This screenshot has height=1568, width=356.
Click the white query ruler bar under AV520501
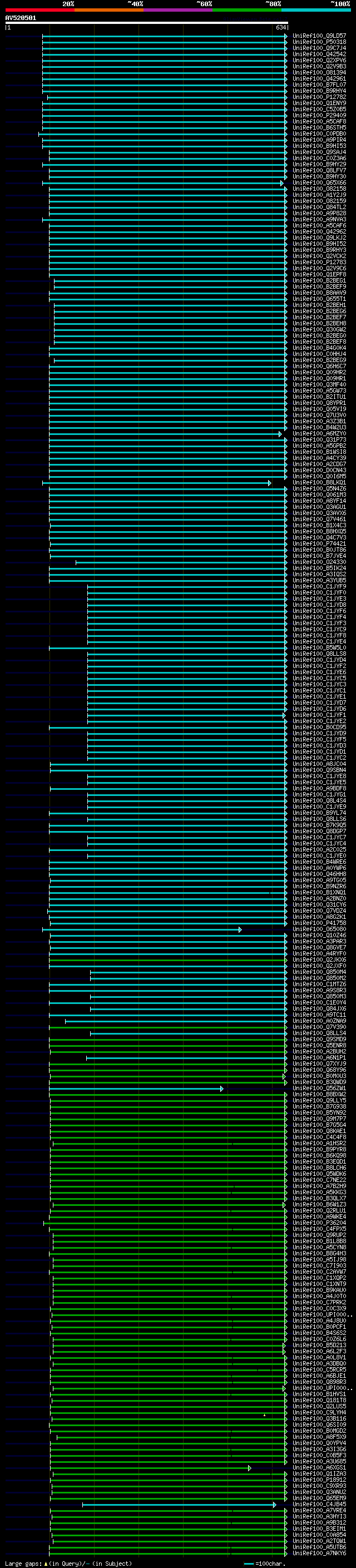click(147, 22)
